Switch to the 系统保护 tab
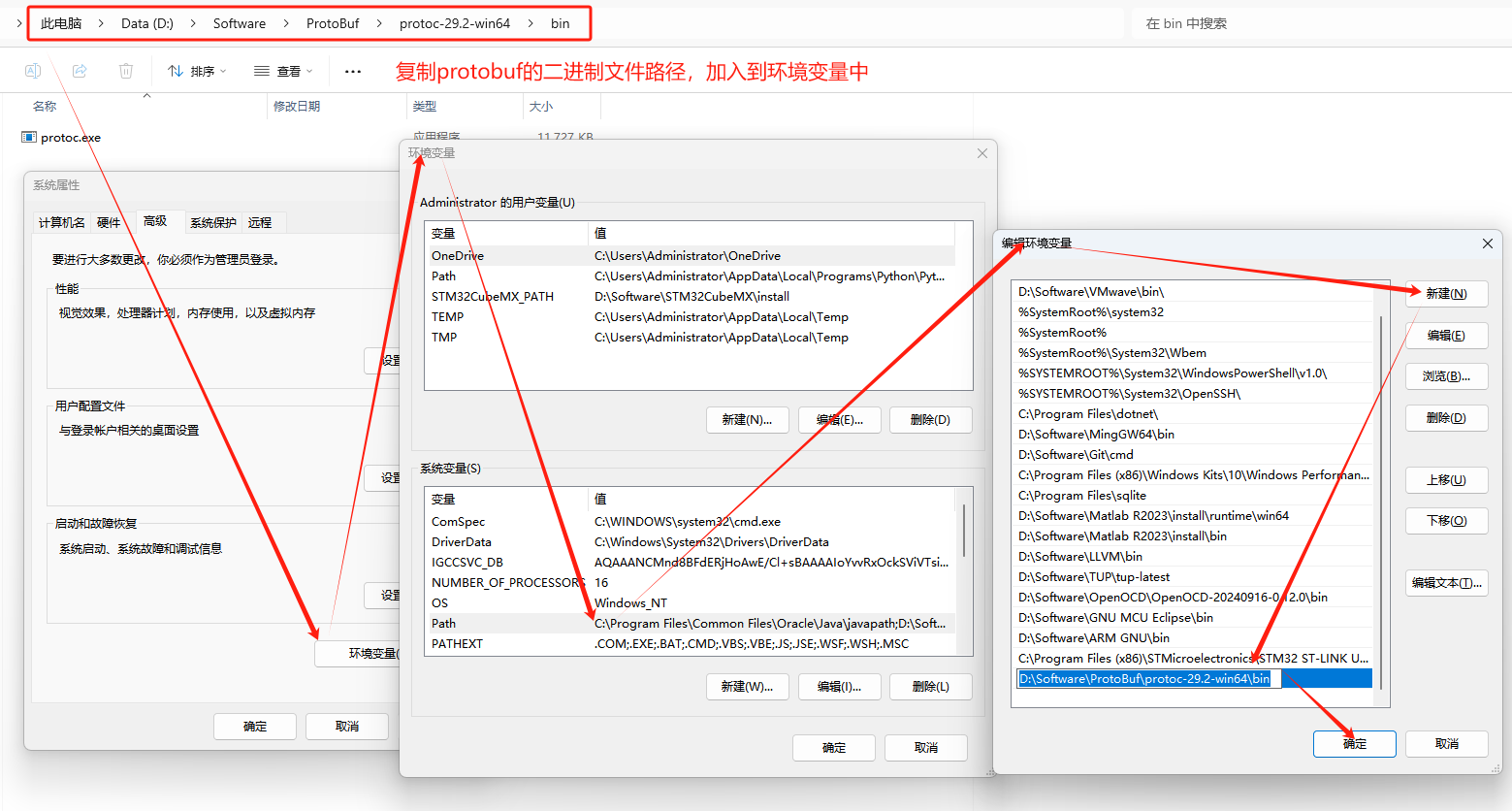The image size is (1512, 811). tap(212, 222)
